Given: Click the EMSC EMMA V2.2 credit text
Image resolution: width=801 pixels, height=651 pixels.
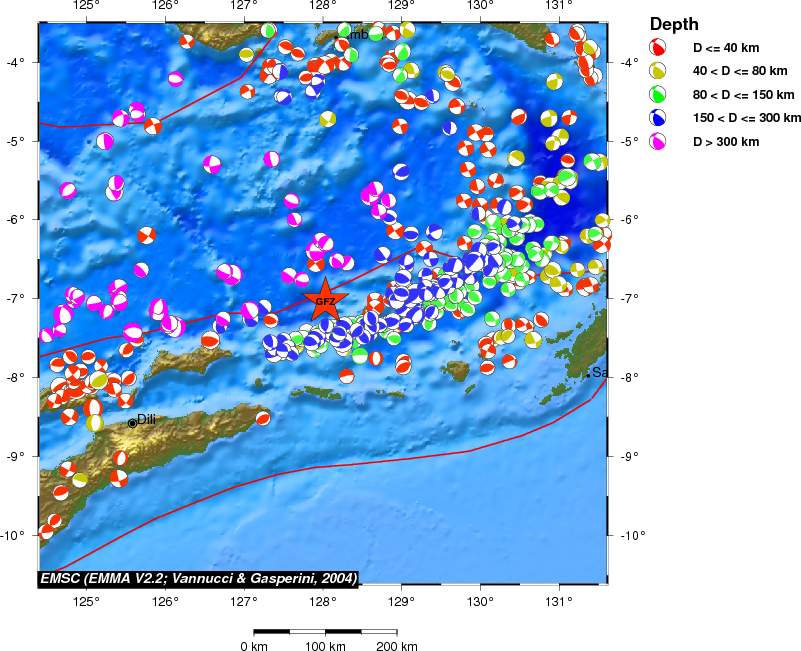Looking at the screenshot, I should tap(198, 578).
